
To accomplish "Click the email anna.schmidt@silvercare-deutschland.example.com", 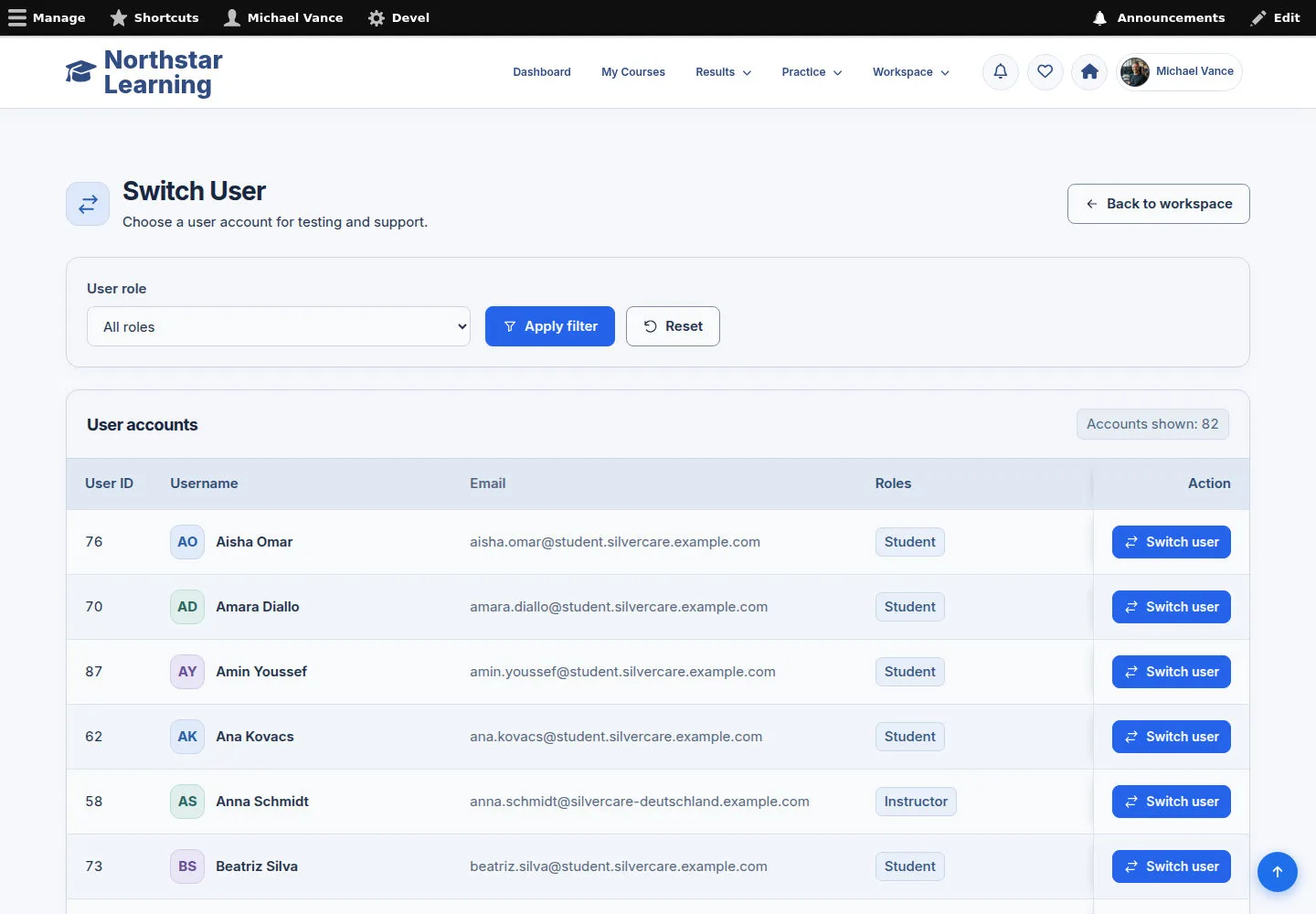I will tap(640, 802).
